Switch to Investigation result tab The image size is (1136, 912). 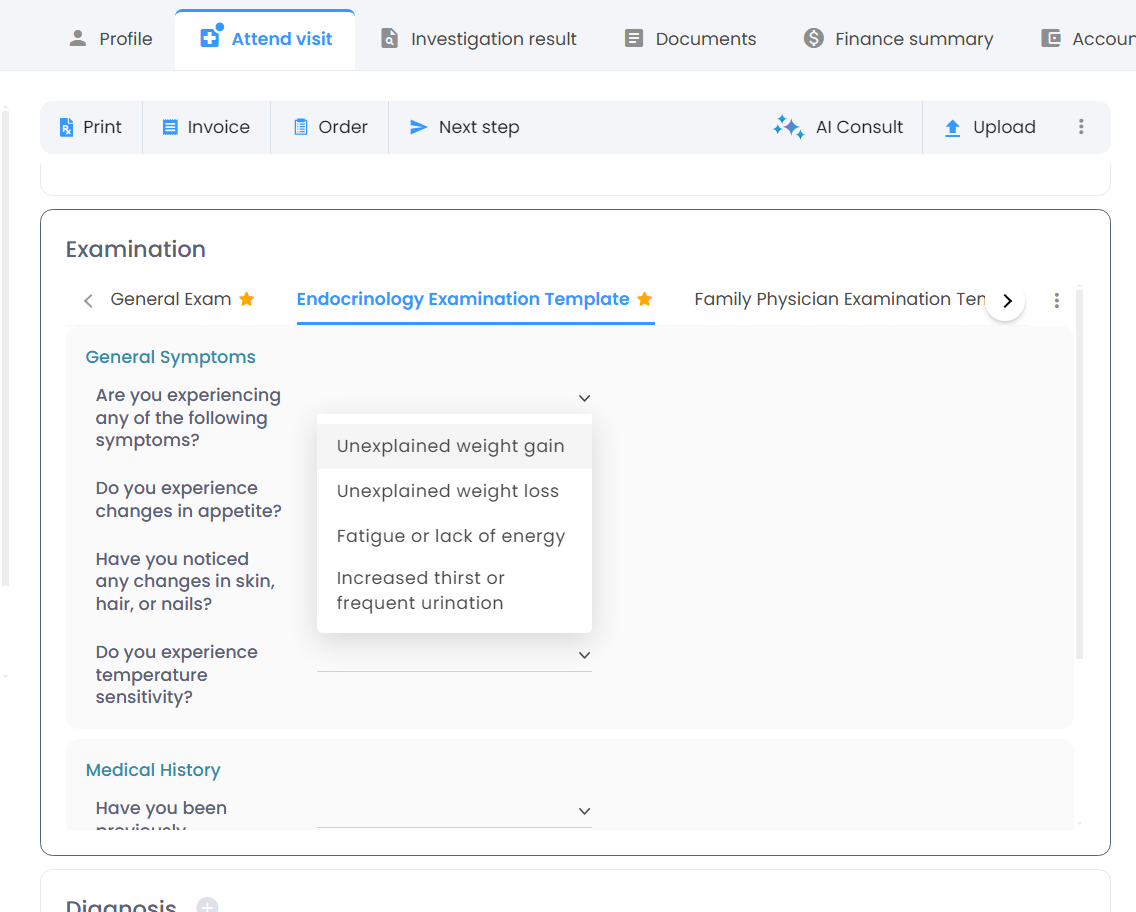[x=479, y=39]
